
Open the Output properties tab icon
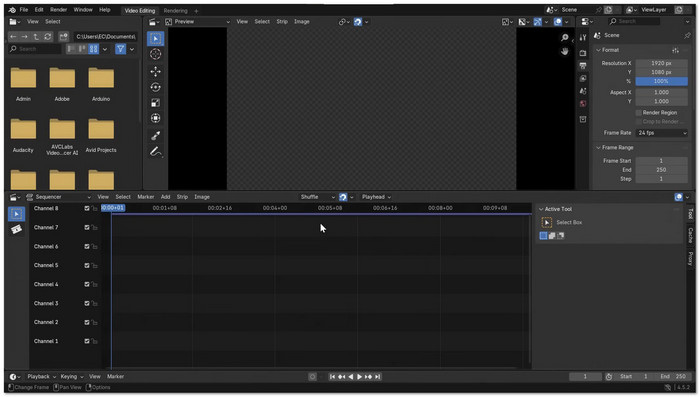(x=583, y=66)
